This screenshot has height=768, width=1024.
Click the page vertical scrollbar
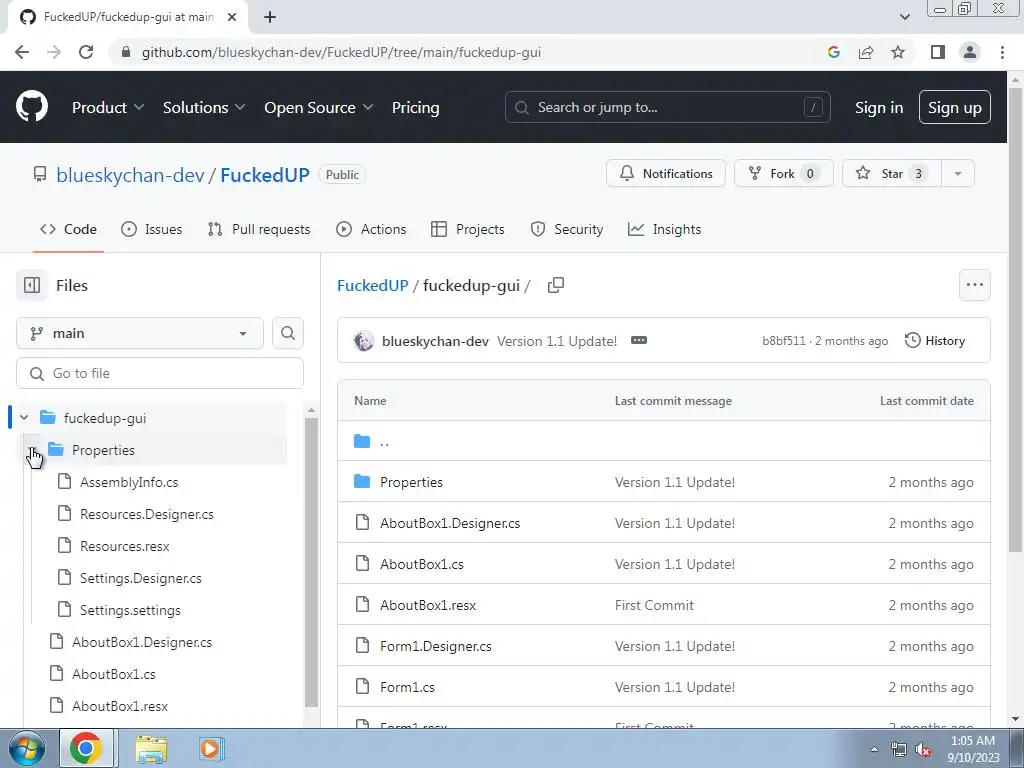click(x=1015, y=320)
